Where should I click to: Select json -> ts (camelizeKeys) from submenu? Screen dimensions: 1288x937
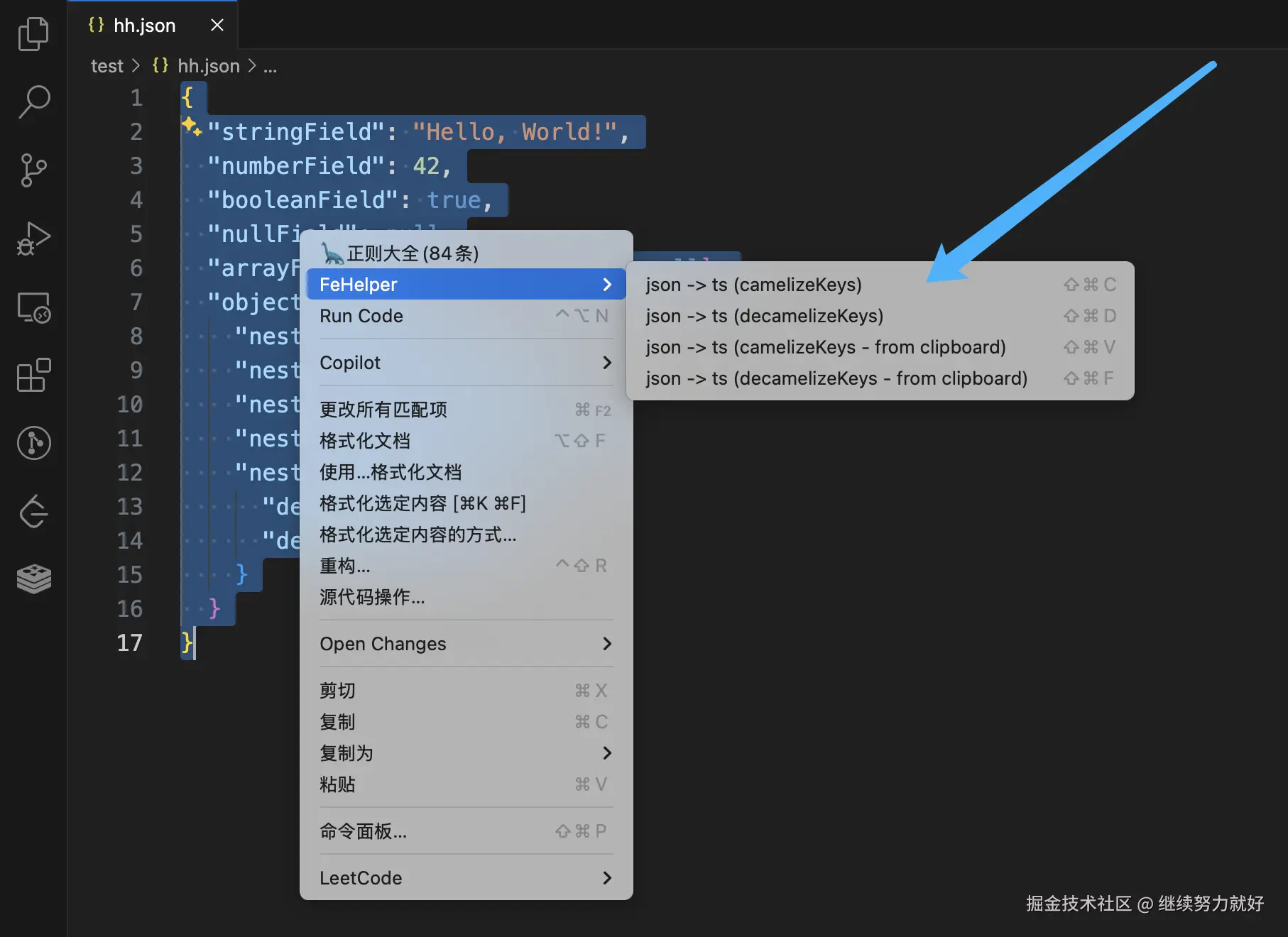click(x=753, y=285)
